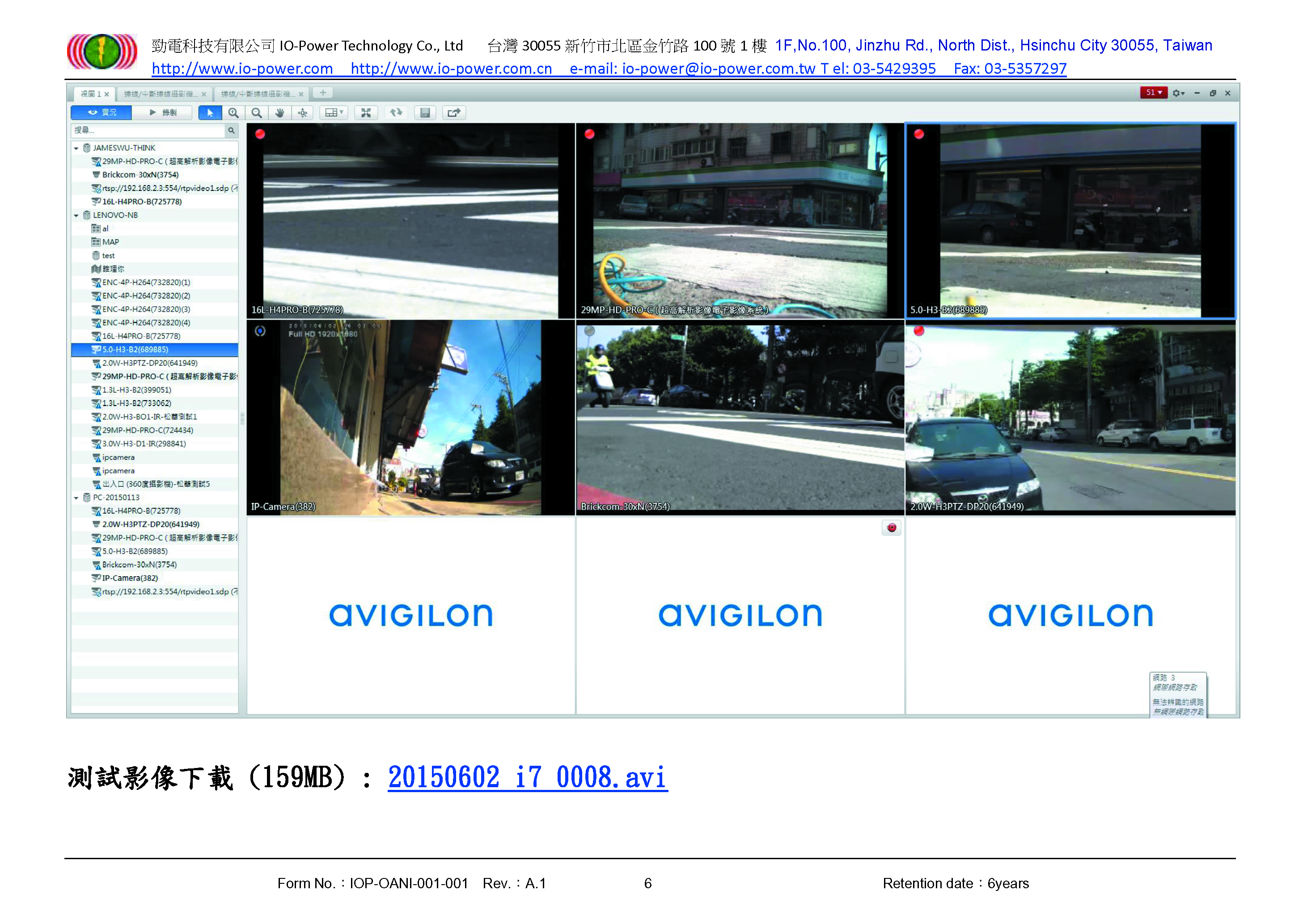Image resolution: width=1307 pixels, height=924 pixels.
Task: Open the view layout grid dropdown
Action: (x=334, y=113)
